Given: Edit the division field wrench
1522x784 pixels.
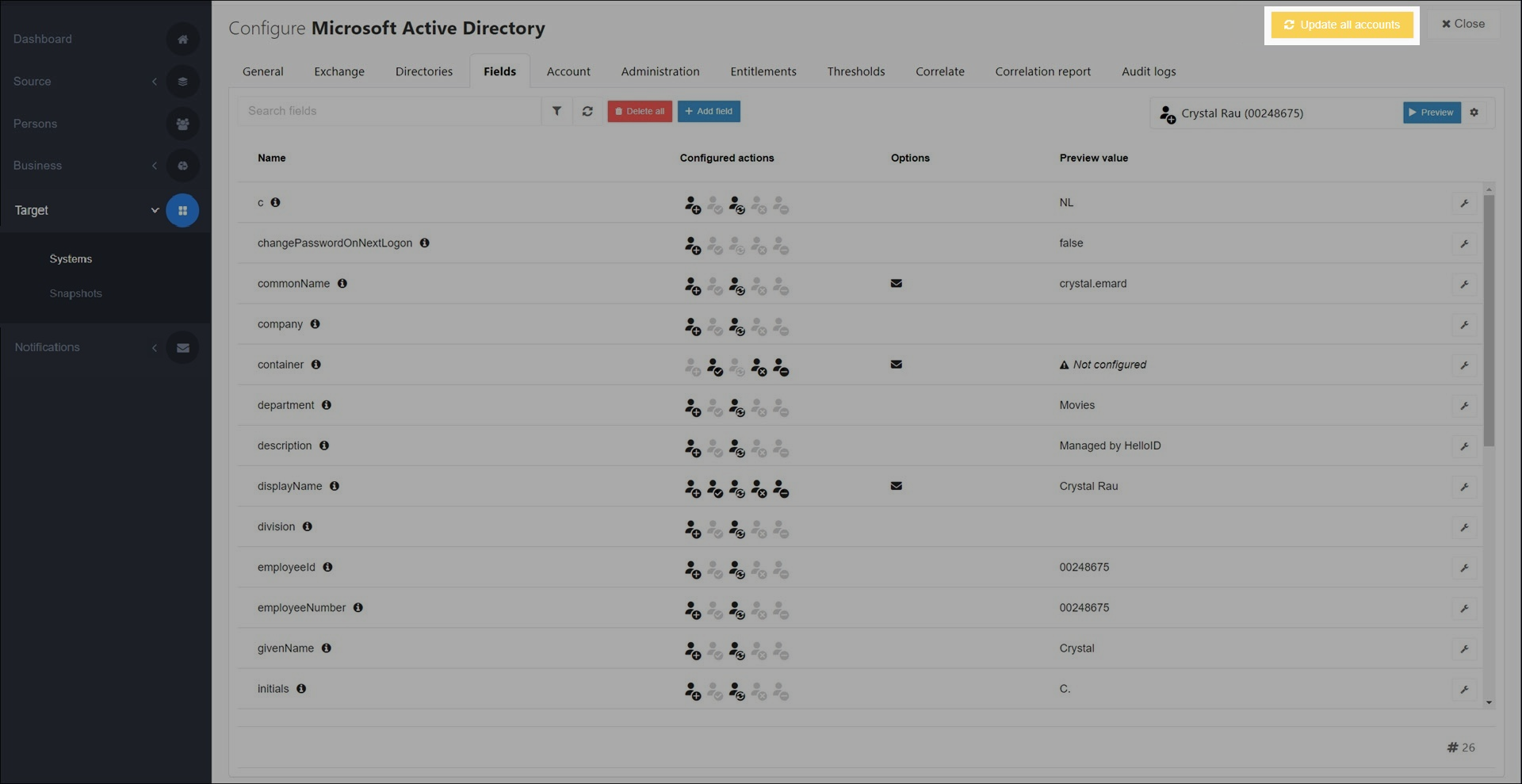Looking at the screenshot, I should [x=1464, y=527].
